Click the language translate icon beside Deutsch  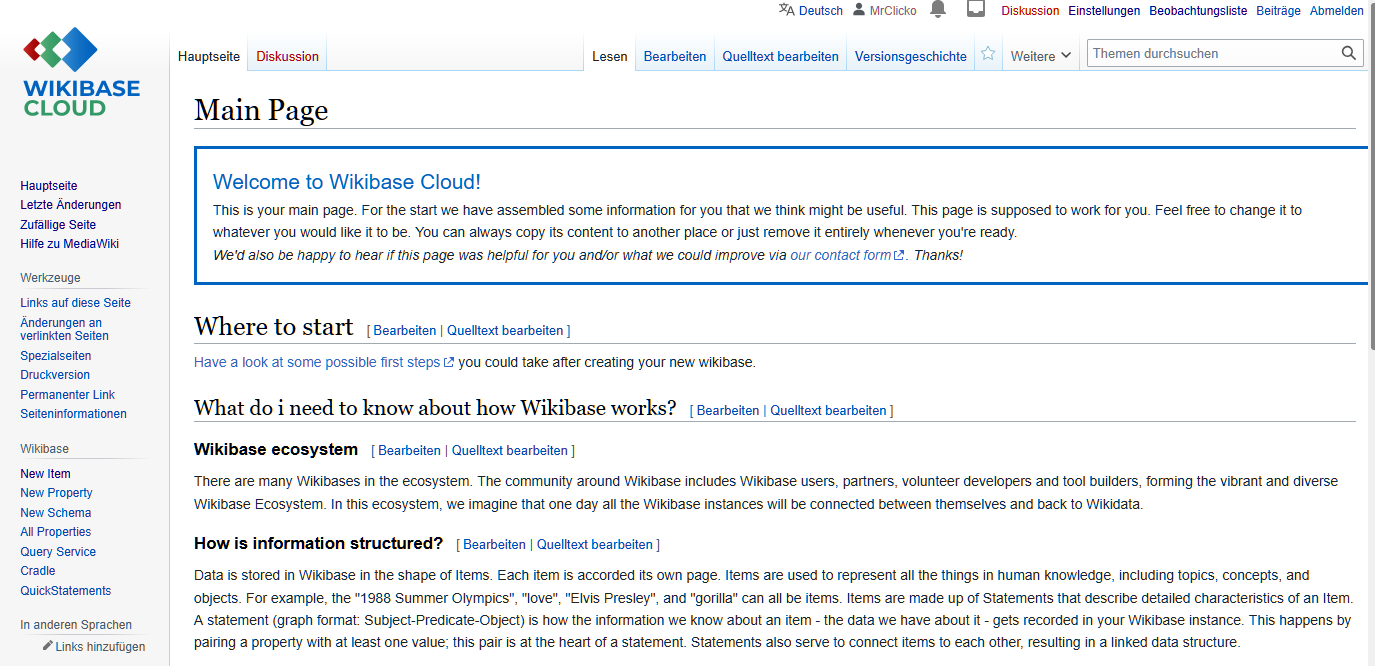click(787, 10)
